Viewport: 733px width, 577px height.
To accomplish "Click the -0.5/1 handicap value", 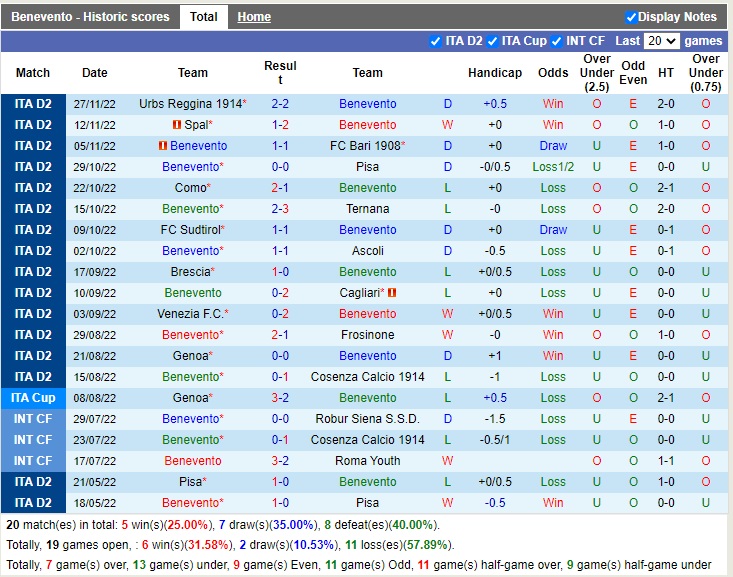I will coord(495,440).
